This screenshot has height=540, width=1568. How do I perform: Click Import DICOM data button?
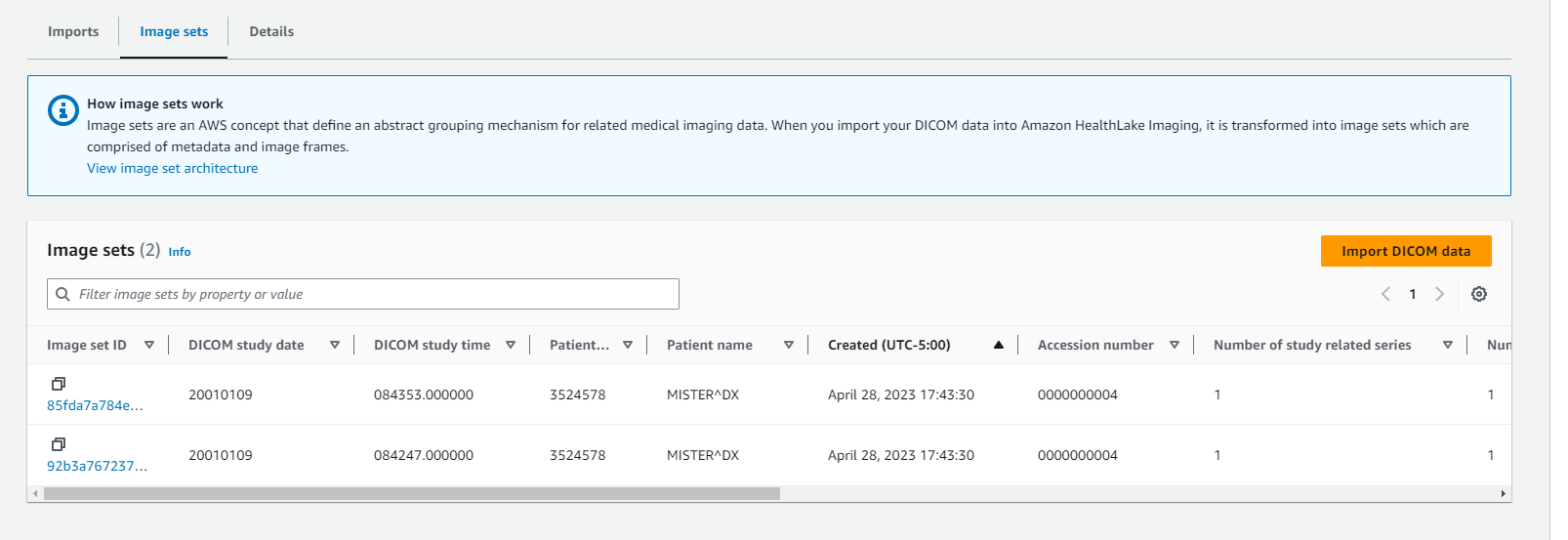(1405, 251)
